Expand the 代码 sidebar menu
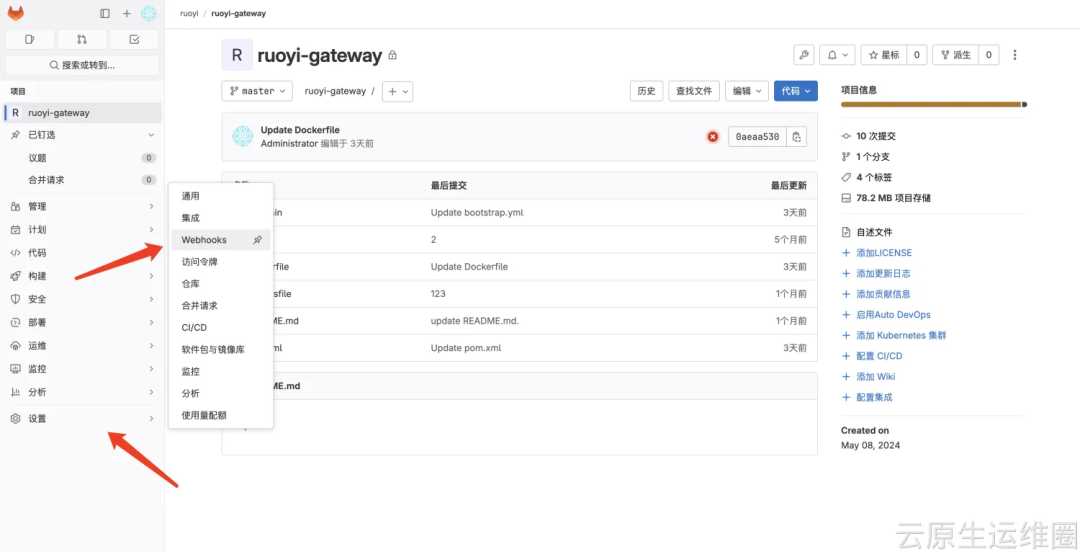The width and height of the screenshot is (1080, 552). [83, 253]
